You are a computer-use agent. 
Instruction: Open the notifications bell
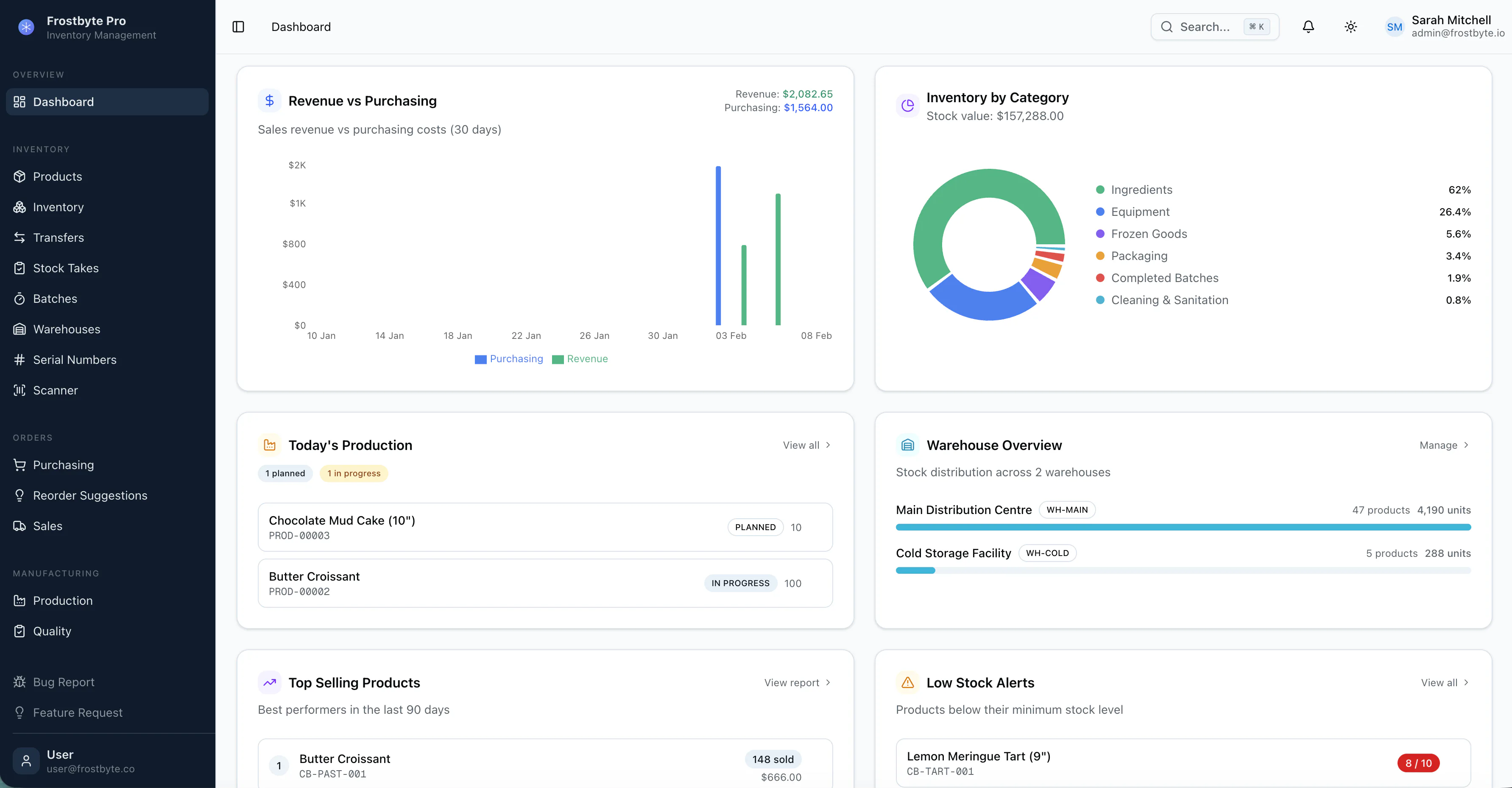click(x=1308, y=27)
